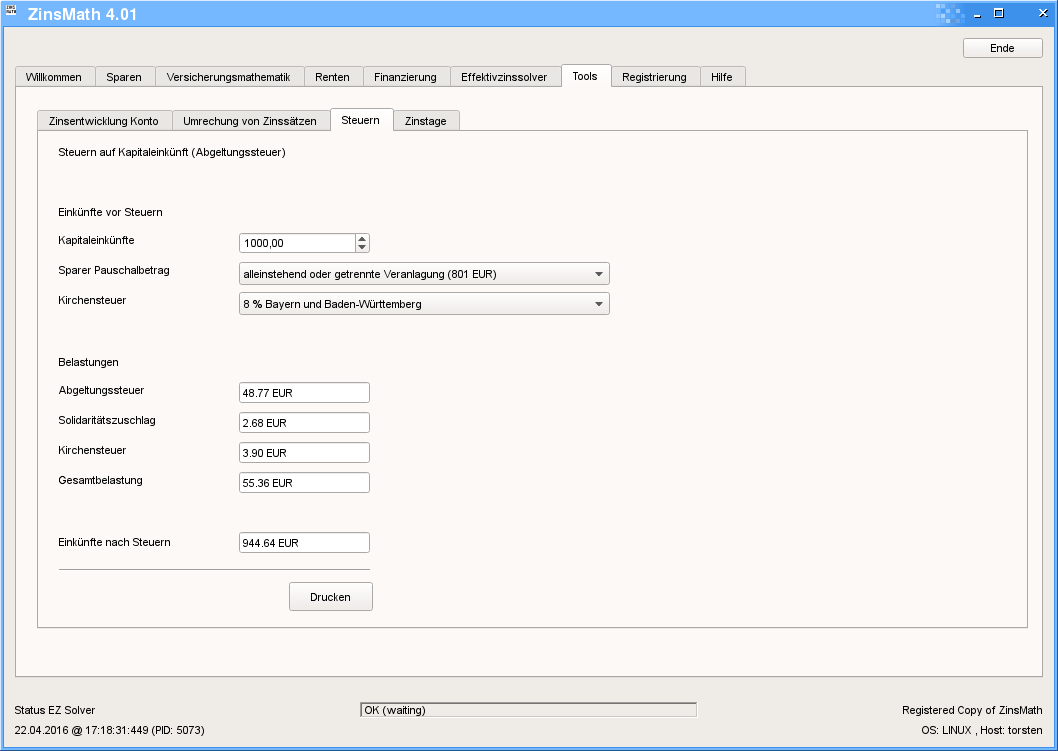Open the Sparen tab

coord(124,77)
